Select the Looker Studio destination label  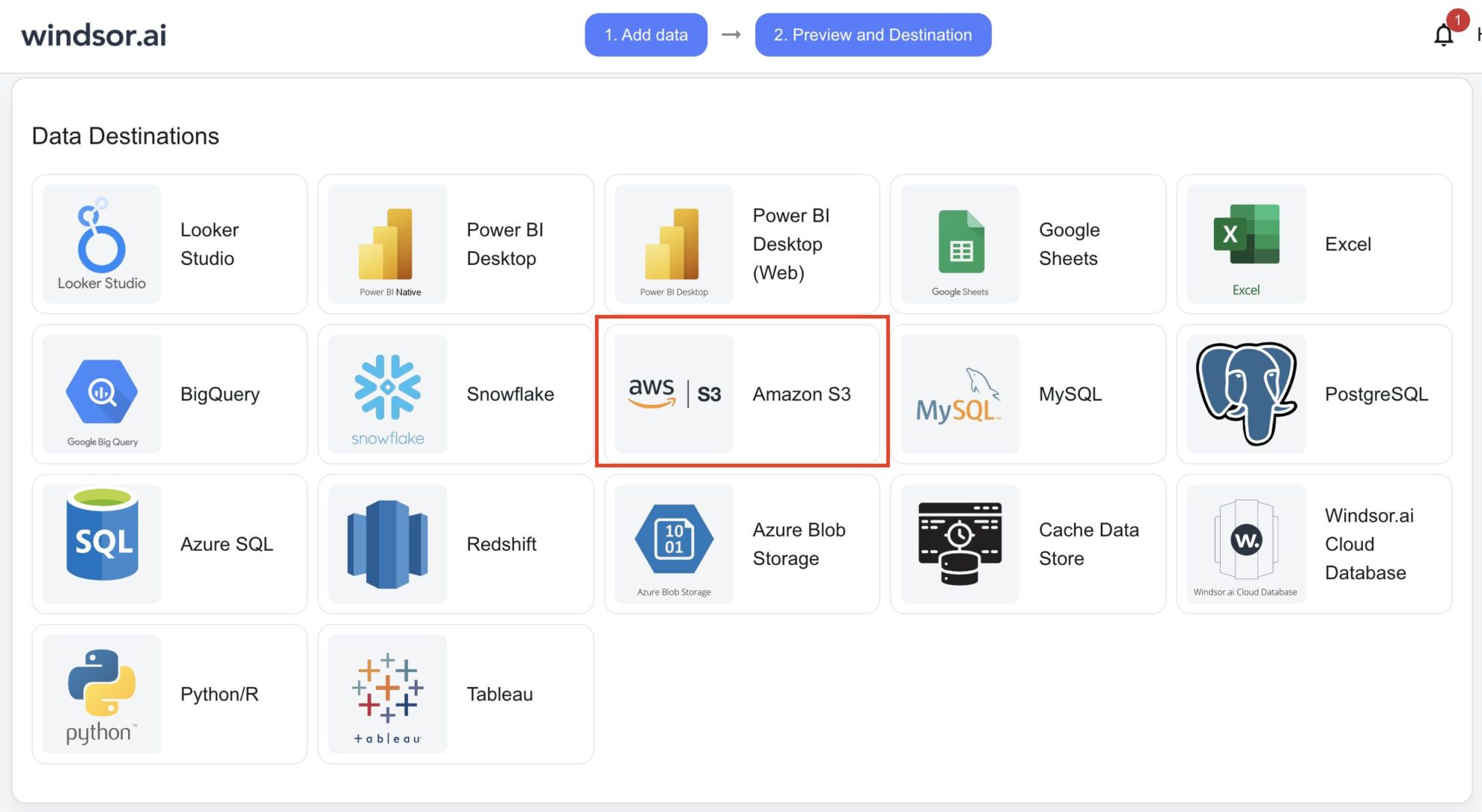pyautogui.click(x=210, y=244)
